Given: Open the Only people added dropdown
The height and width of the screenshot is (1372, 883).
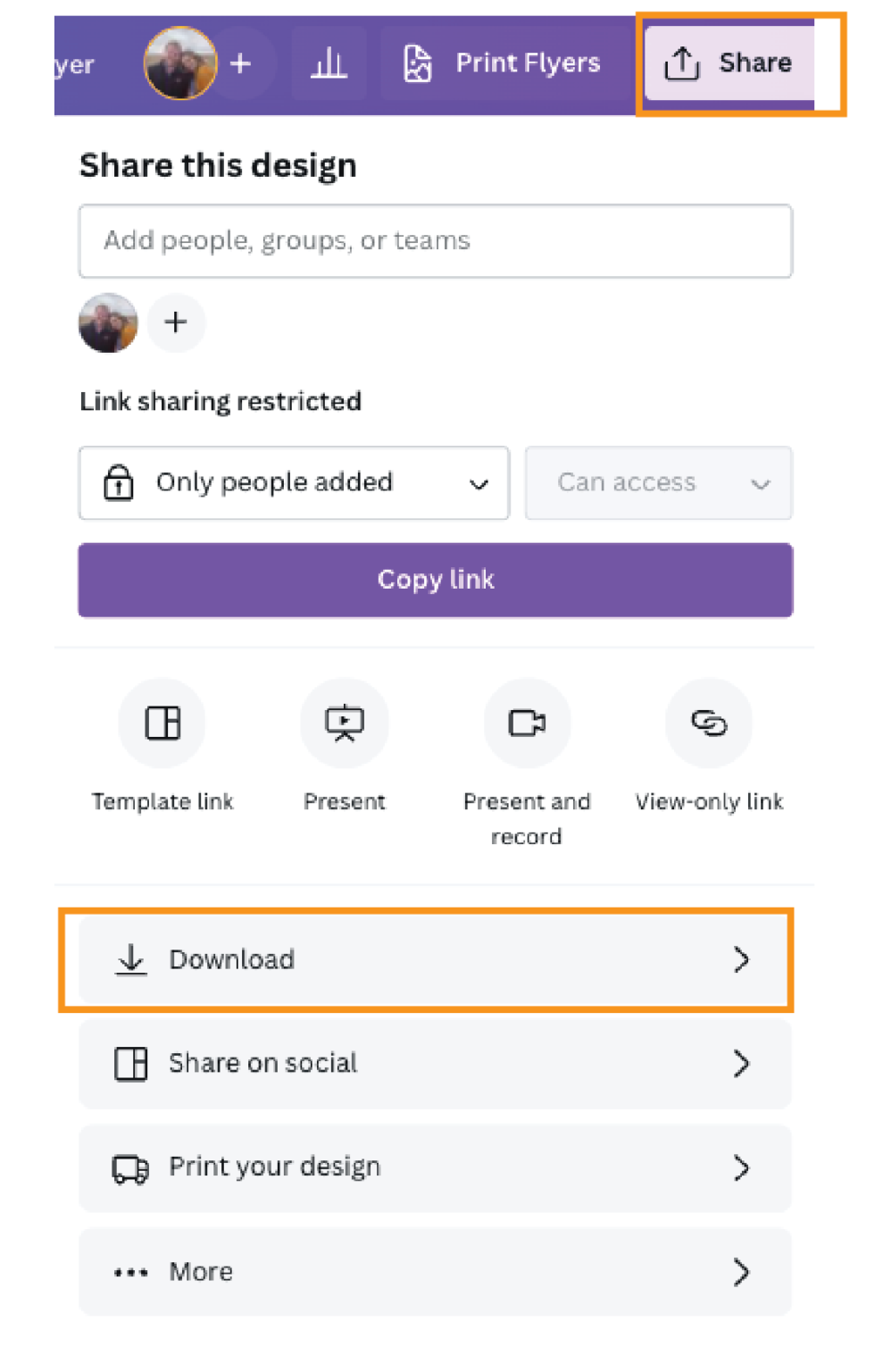Looking at the screenshot, I should click(x=294, y=483).
